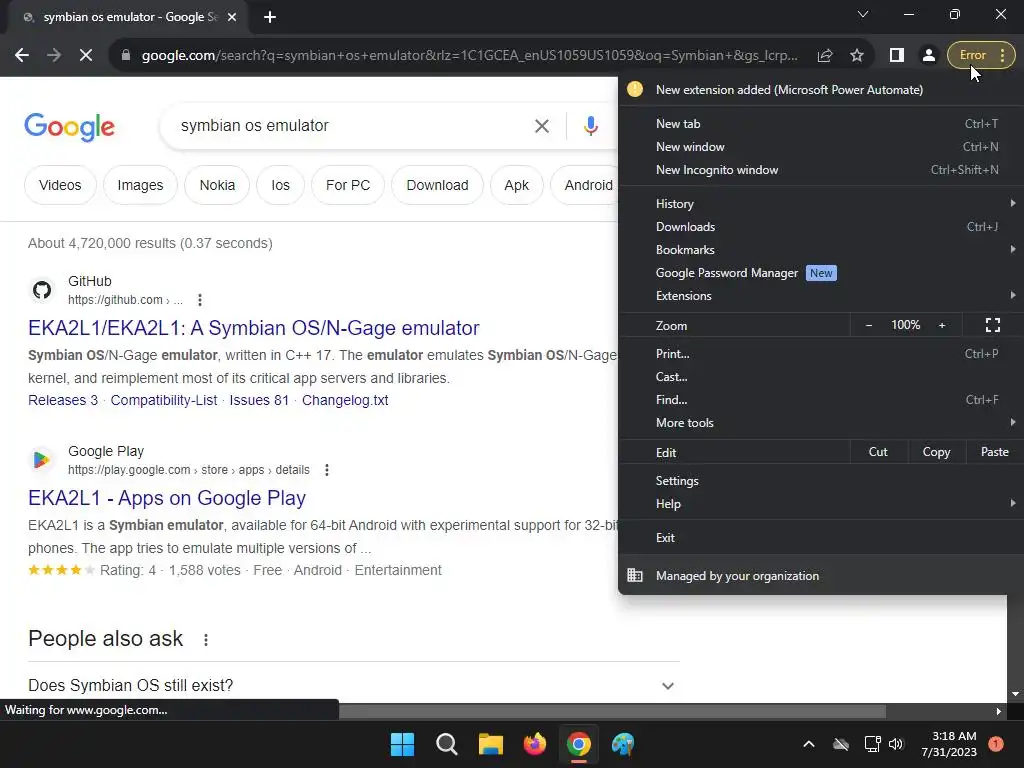Open the Issues 81 sitelink
Viewport: 1024px width, 768px height.
(x=259, y=400)
